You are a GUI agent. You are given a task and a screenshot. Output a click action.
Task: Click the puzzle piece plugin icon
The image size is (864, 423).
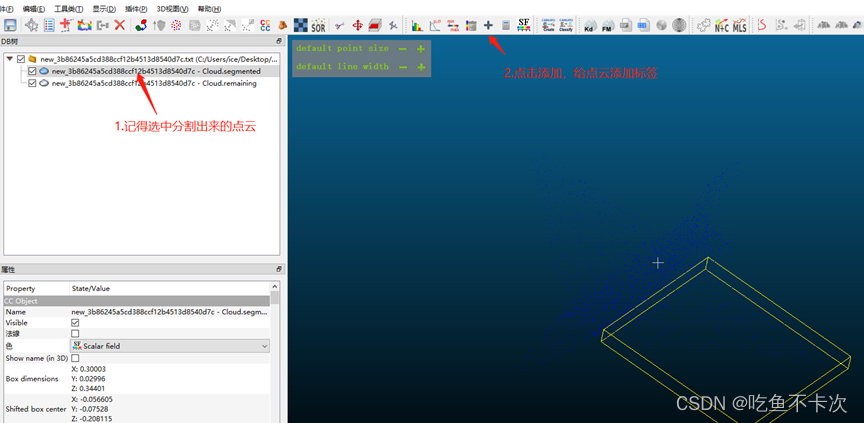pyautogui.click(x=704, y=25)
